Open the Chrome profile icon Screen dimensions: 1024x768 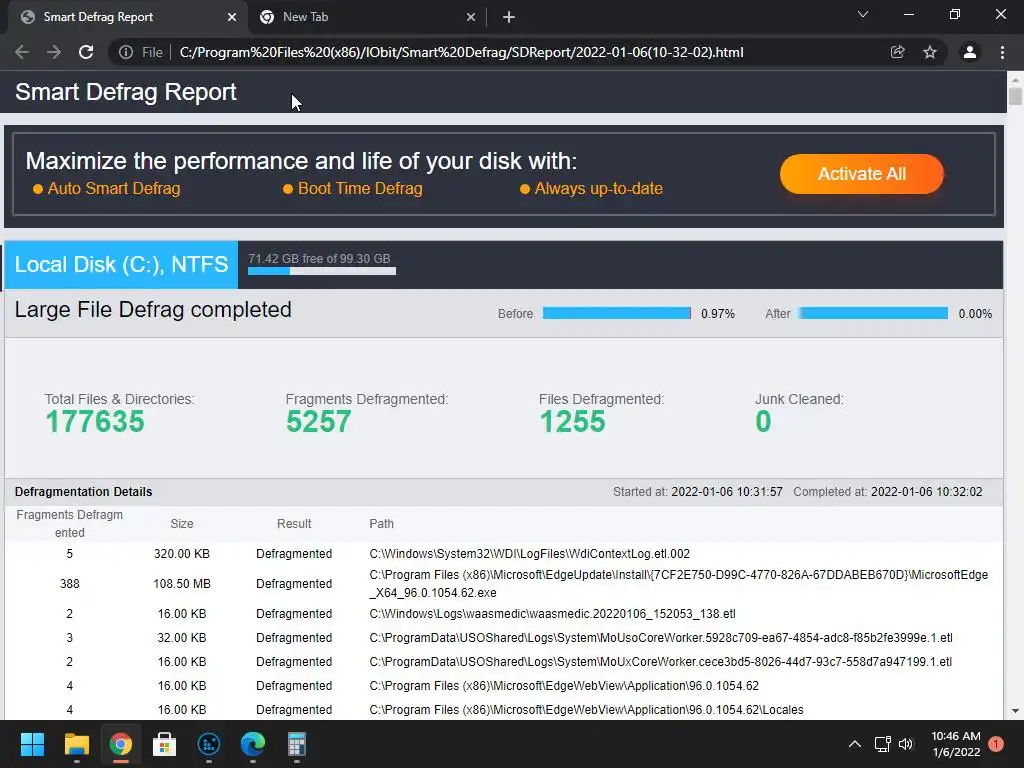pyautogui.click(x=970, y=52)
